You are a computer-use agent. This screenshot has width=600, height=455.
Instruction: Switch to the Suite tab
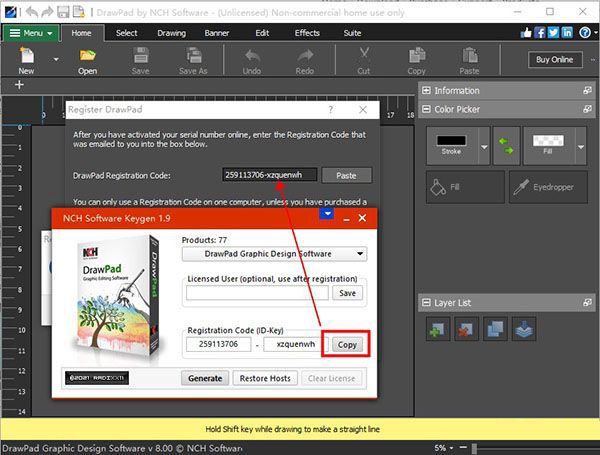point(352,33)
